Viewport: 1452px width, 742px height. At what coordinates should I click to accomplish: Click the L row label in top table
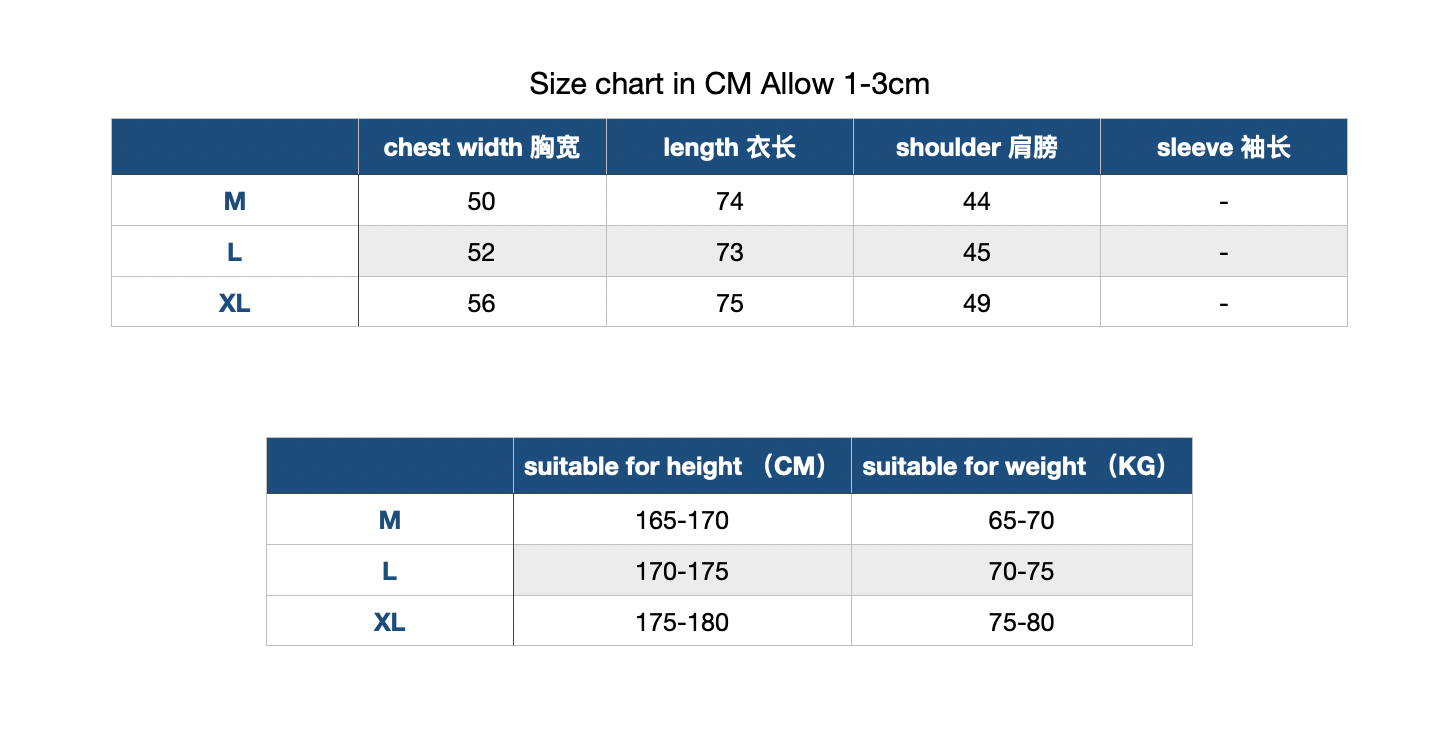coord(235,253)
